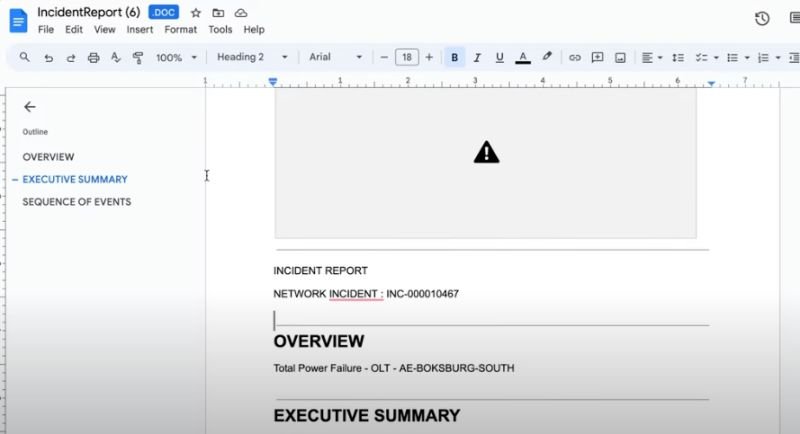
Task: Click the OVERVIEW heading in document
Action: pos(319,341)
